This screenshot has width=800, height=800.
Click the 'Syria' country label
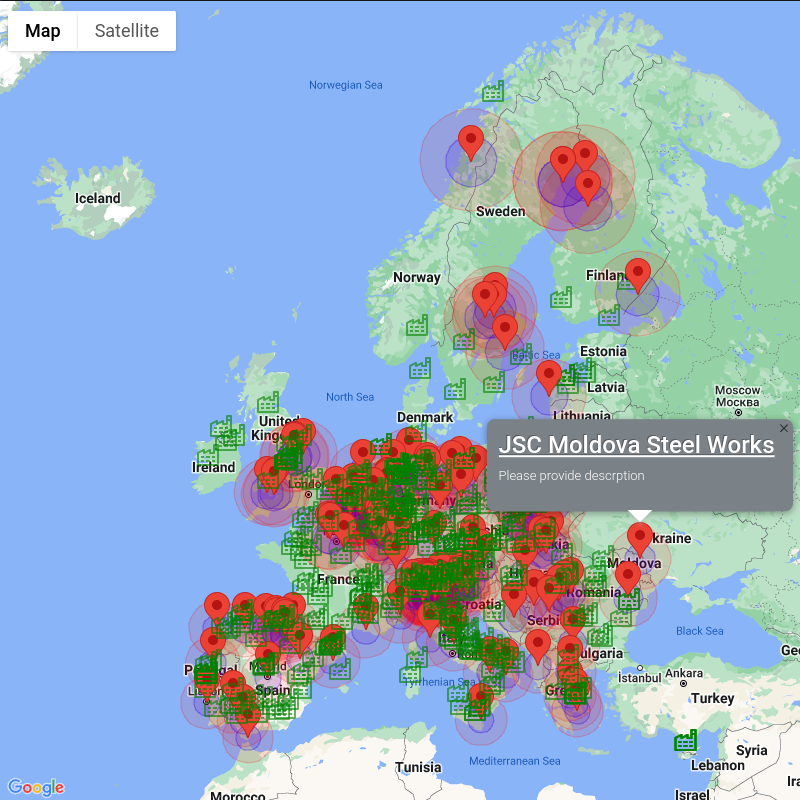pos(752,750)
